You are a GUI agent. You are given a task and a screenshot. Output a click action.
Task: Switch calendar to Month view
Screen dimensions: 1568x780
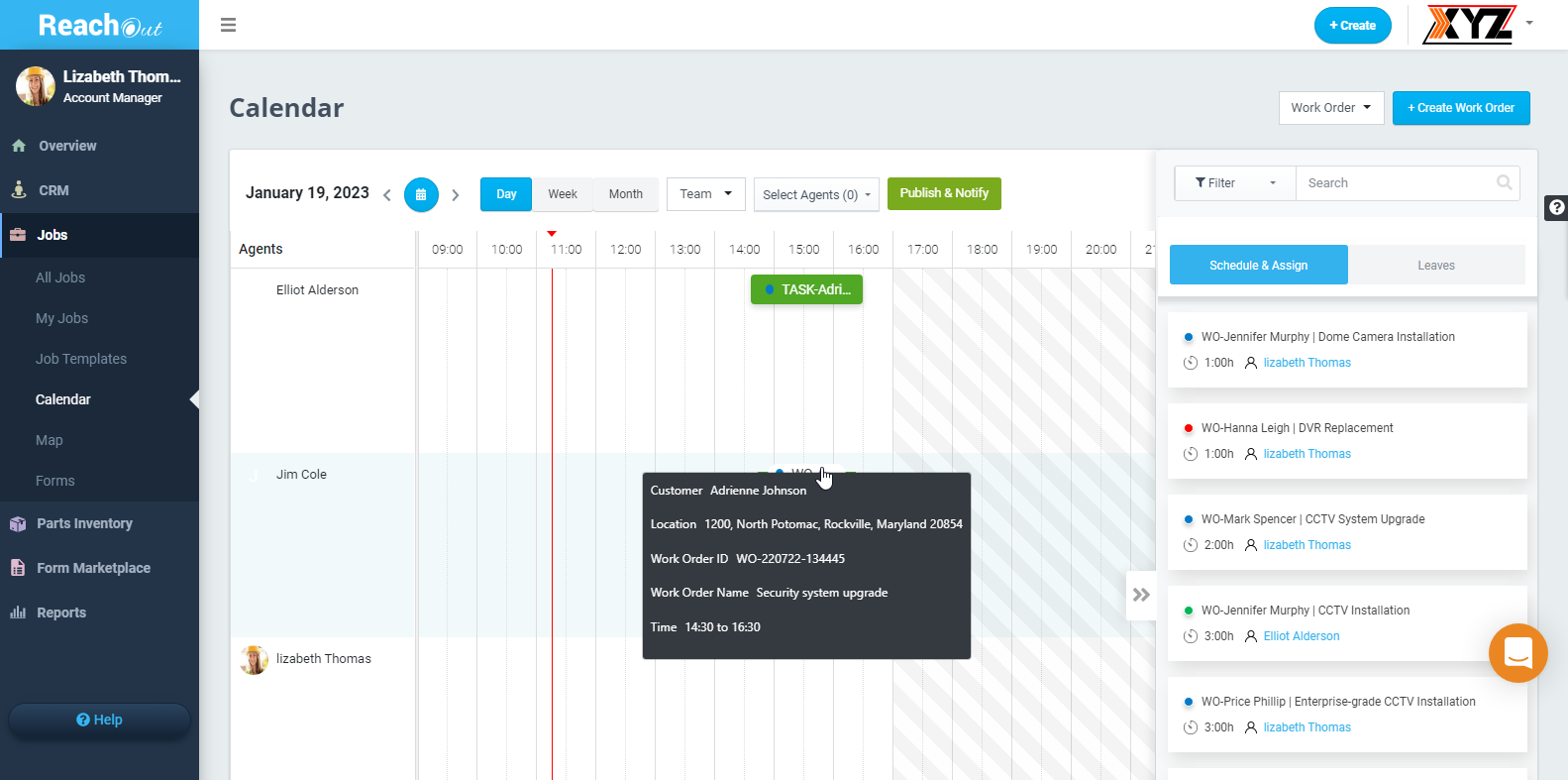click(x=625, y=194)
